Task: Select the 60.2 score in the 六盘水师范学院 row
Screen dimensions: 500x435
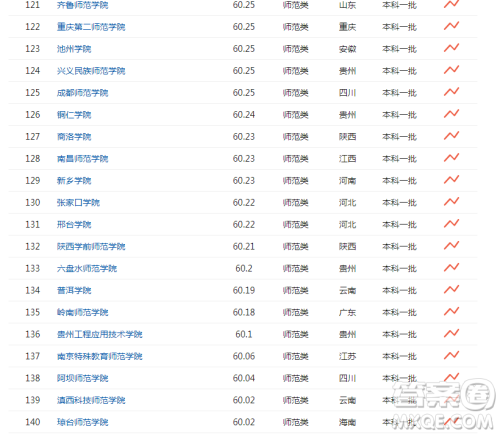Action: point(244,269)
